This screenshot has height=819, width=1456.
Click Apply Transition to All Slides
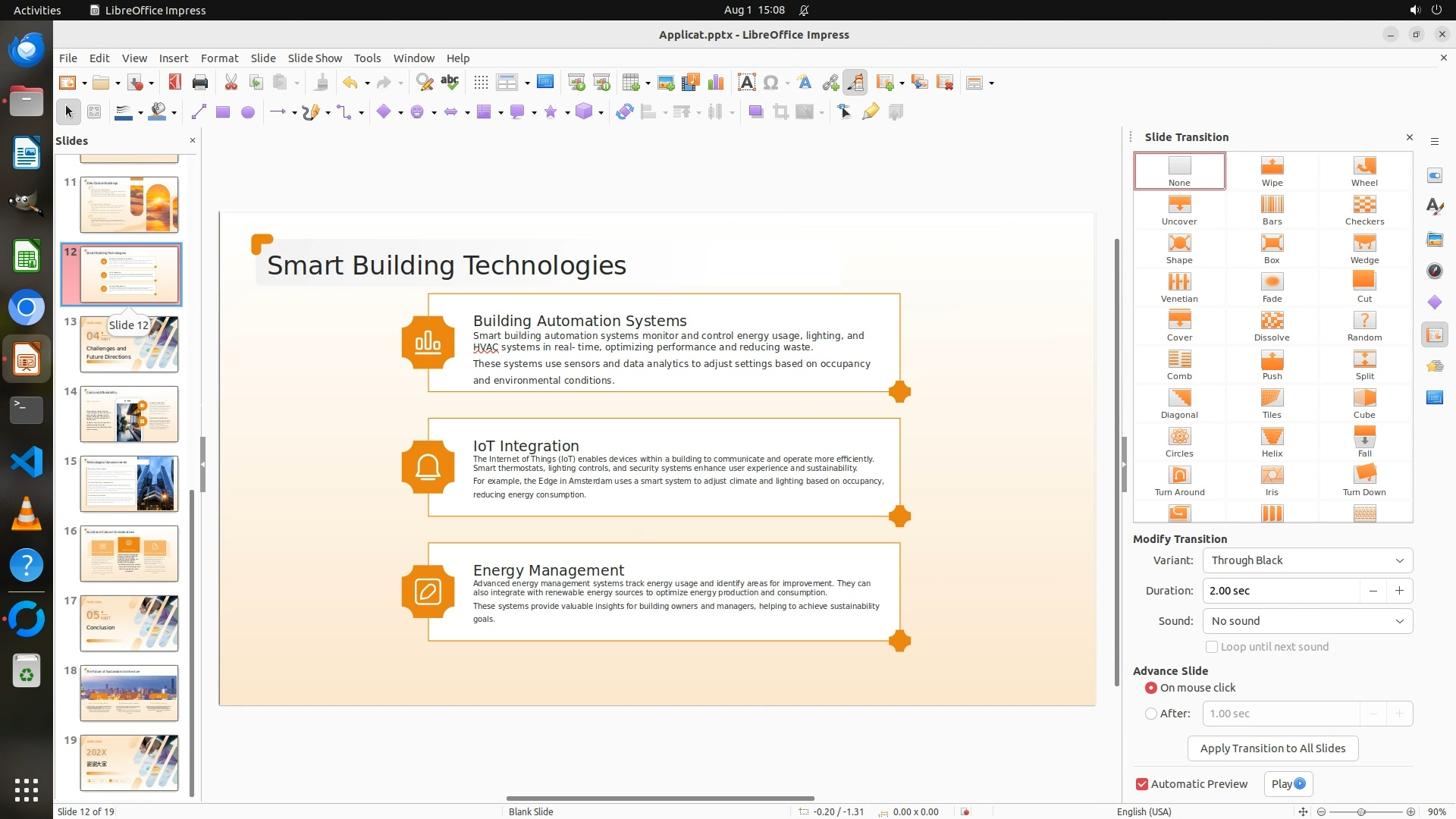coord(1272,748)
